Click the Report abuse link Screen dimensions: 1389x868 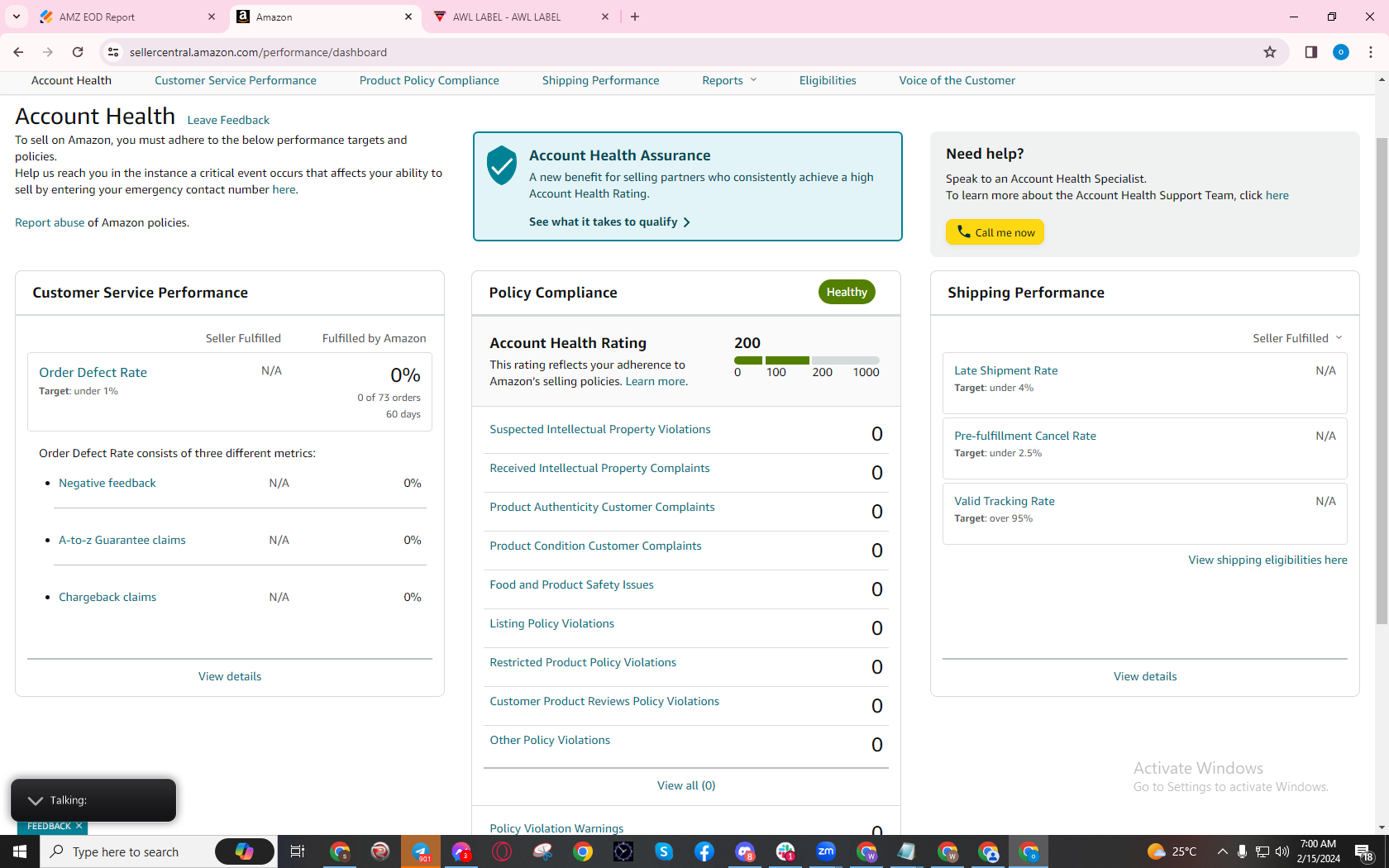(x=50, y=222)
